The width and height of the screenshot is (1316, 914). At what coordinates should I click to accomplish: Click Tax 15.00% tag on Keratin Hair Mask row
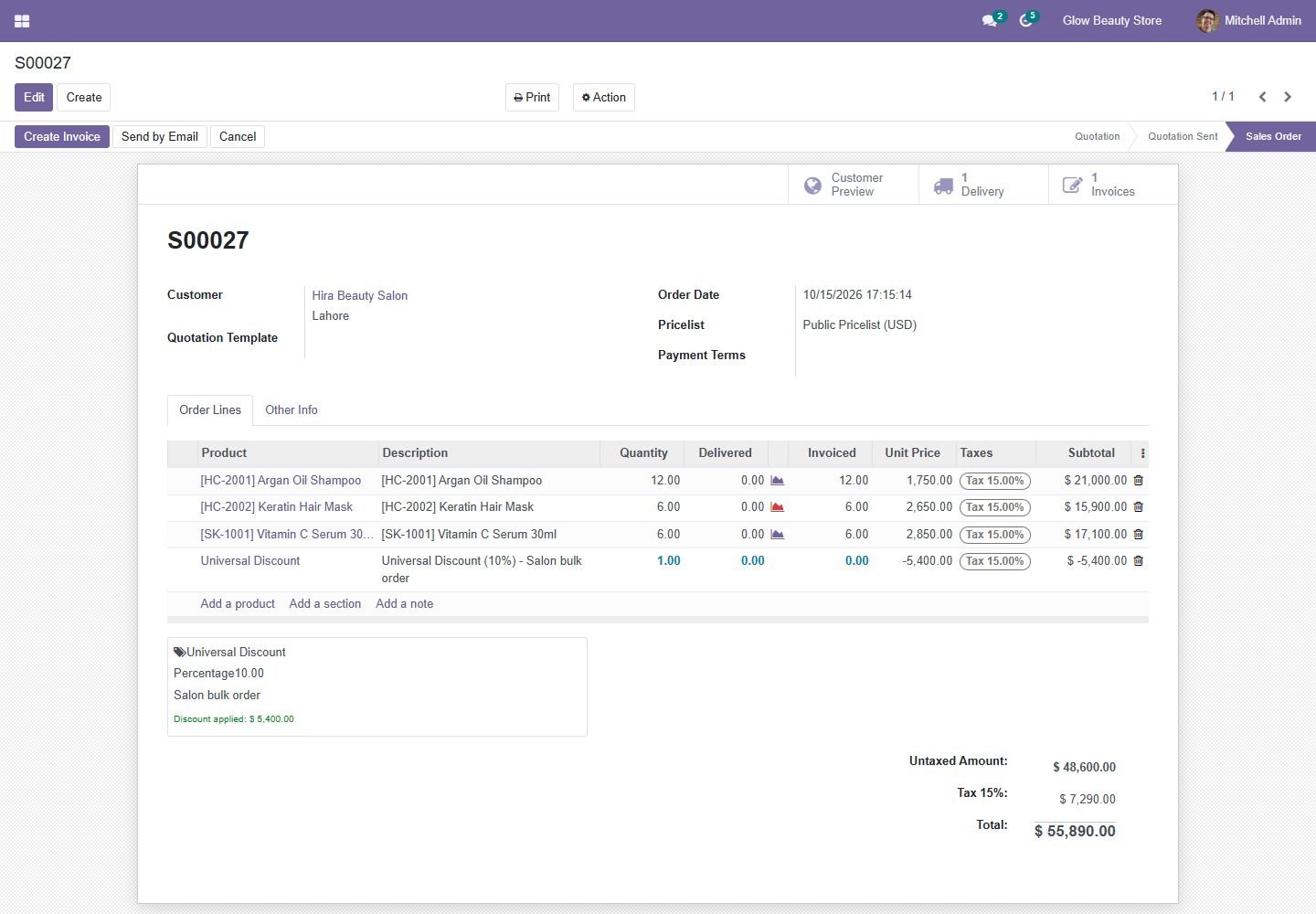point(995,507)
